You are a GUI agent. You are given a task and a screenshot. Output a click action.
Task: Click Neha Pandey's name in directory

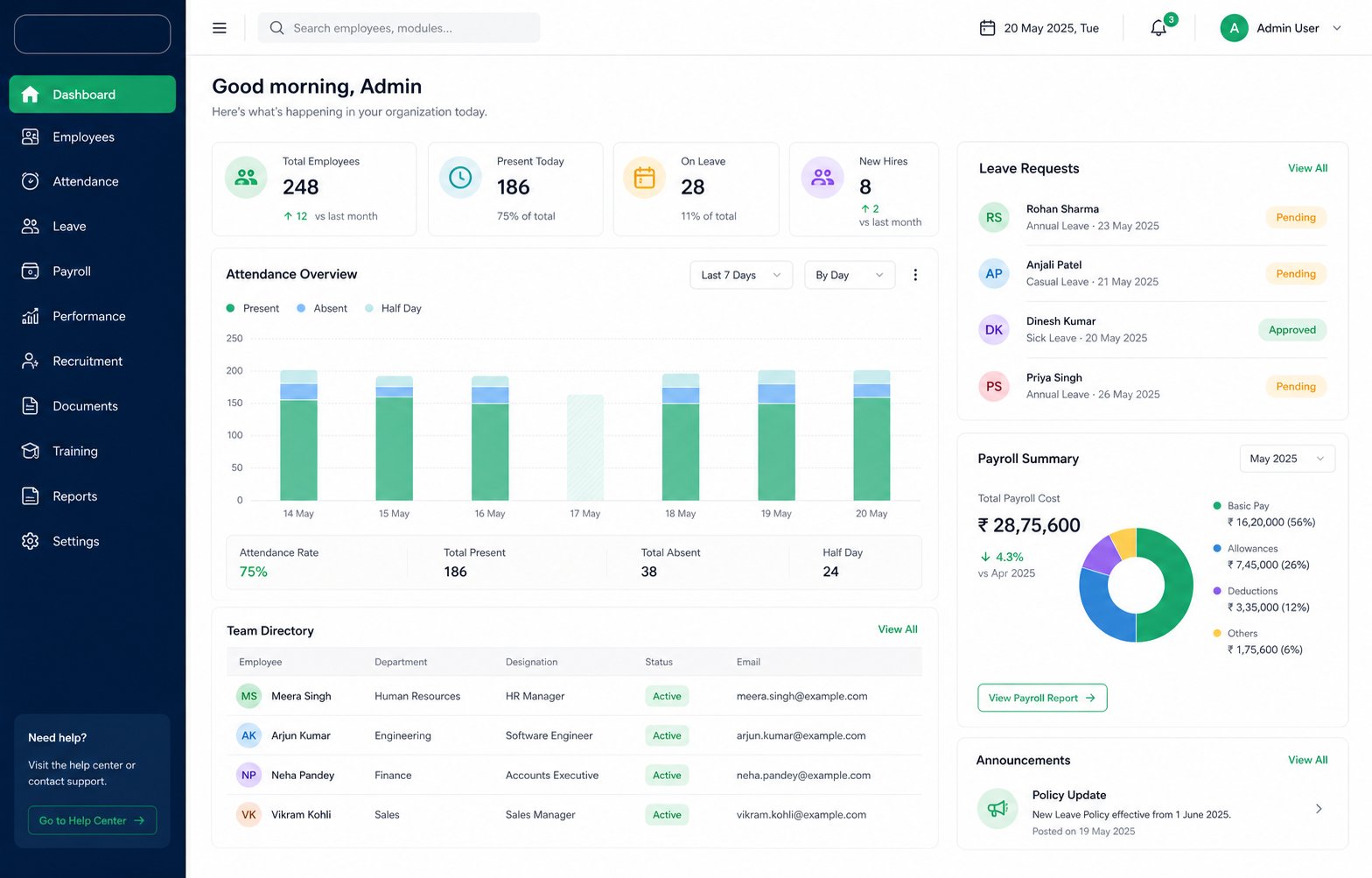tap(303, 775)
